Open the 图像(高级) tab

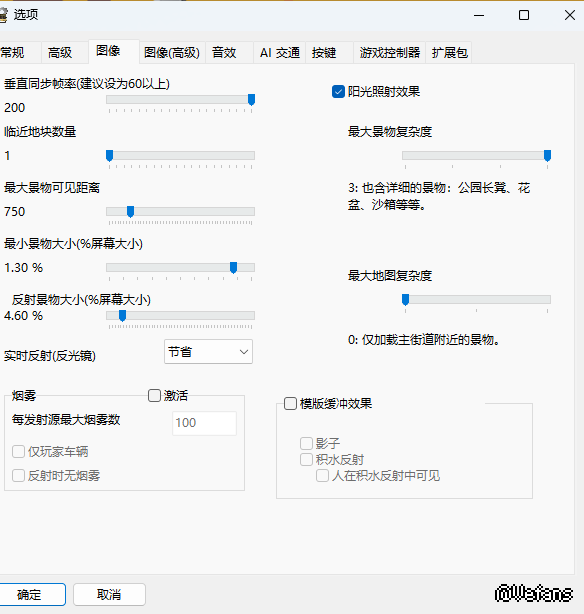coord(172,52)
